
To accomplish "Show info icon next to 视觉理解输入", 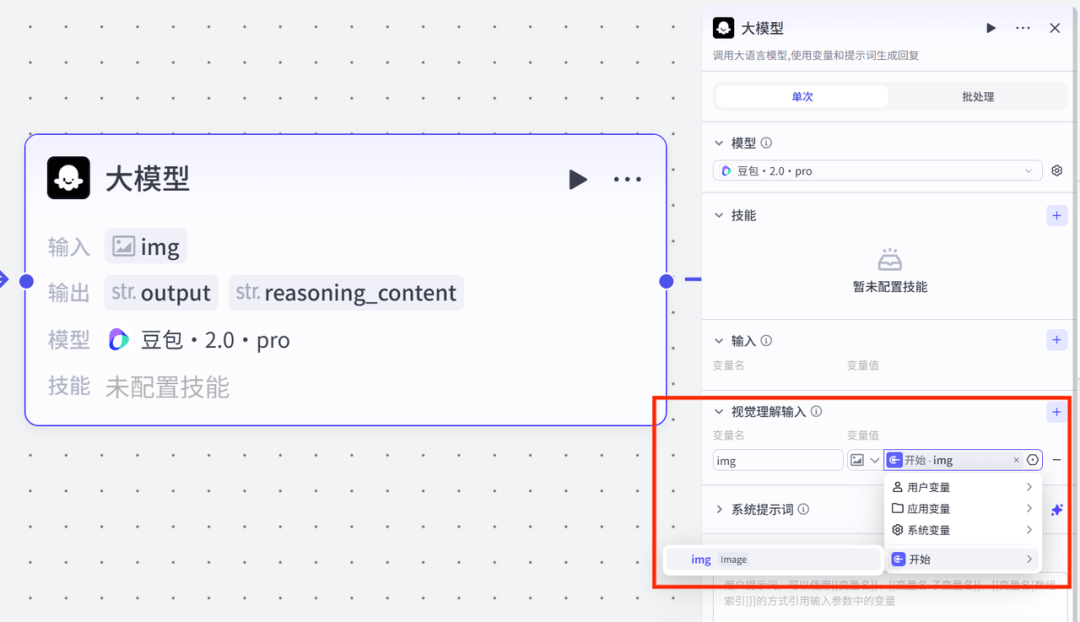I will tap(816, 411).
